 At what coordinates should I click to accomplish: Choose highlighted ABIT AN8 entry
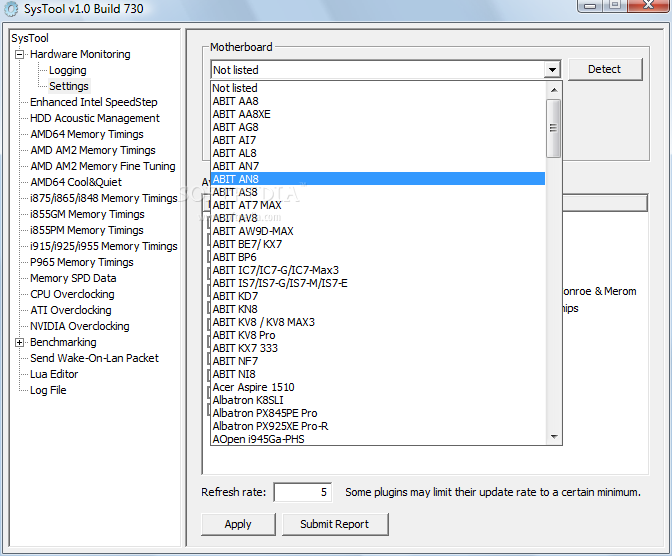(x=378, y=179)
